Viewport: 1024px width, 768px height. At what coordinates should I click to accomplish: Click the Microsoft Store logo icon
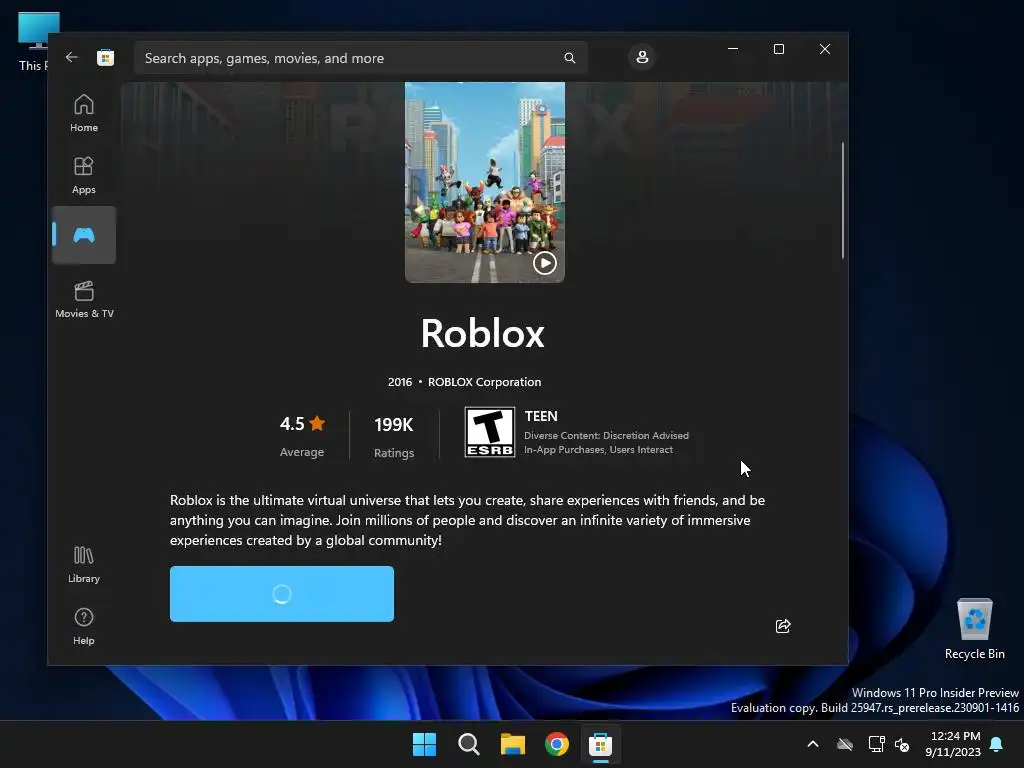tap(105, 57)
